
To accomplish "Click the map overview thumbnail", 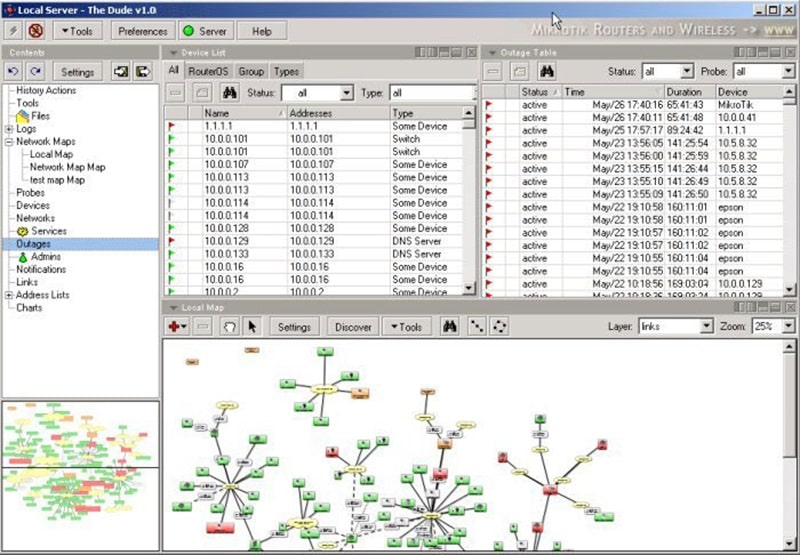I will click(x=81, y=475).
